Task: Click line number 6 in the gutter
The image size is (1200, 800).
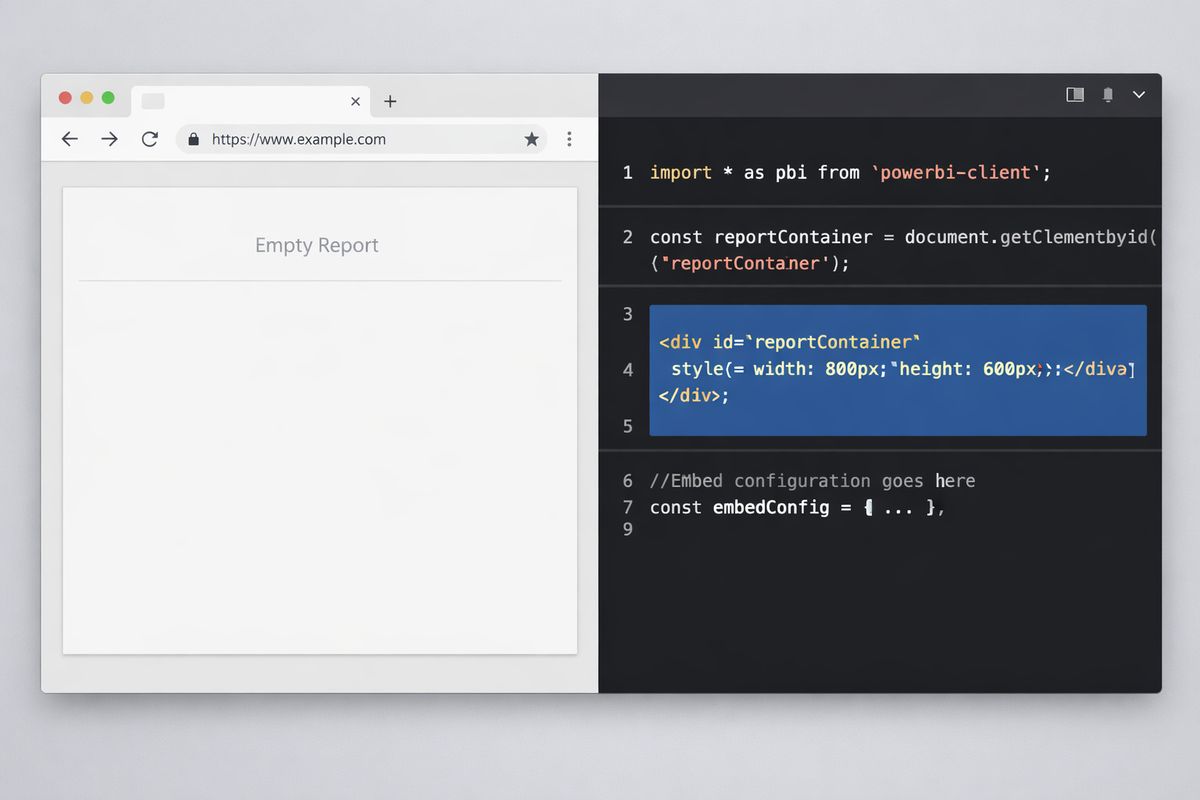Action: point(628,481)
